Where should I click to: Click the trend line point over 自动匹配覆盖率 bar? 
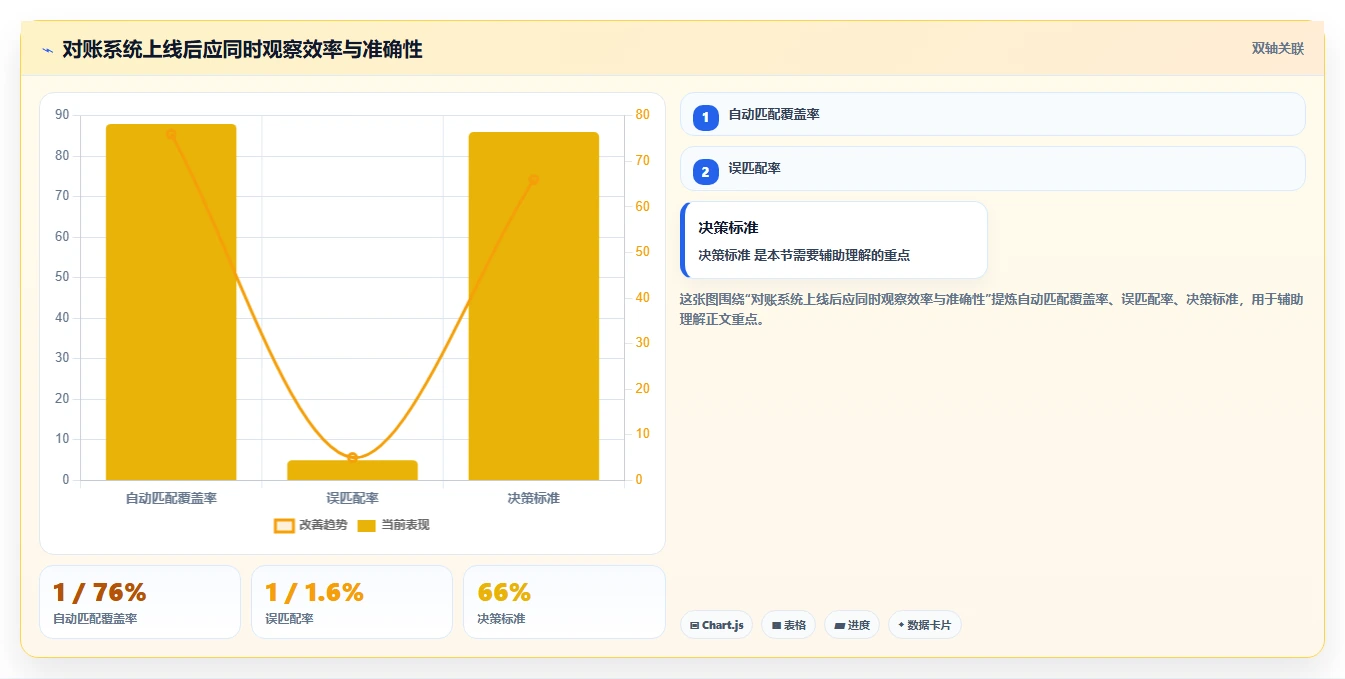click(x=171, y=134)
